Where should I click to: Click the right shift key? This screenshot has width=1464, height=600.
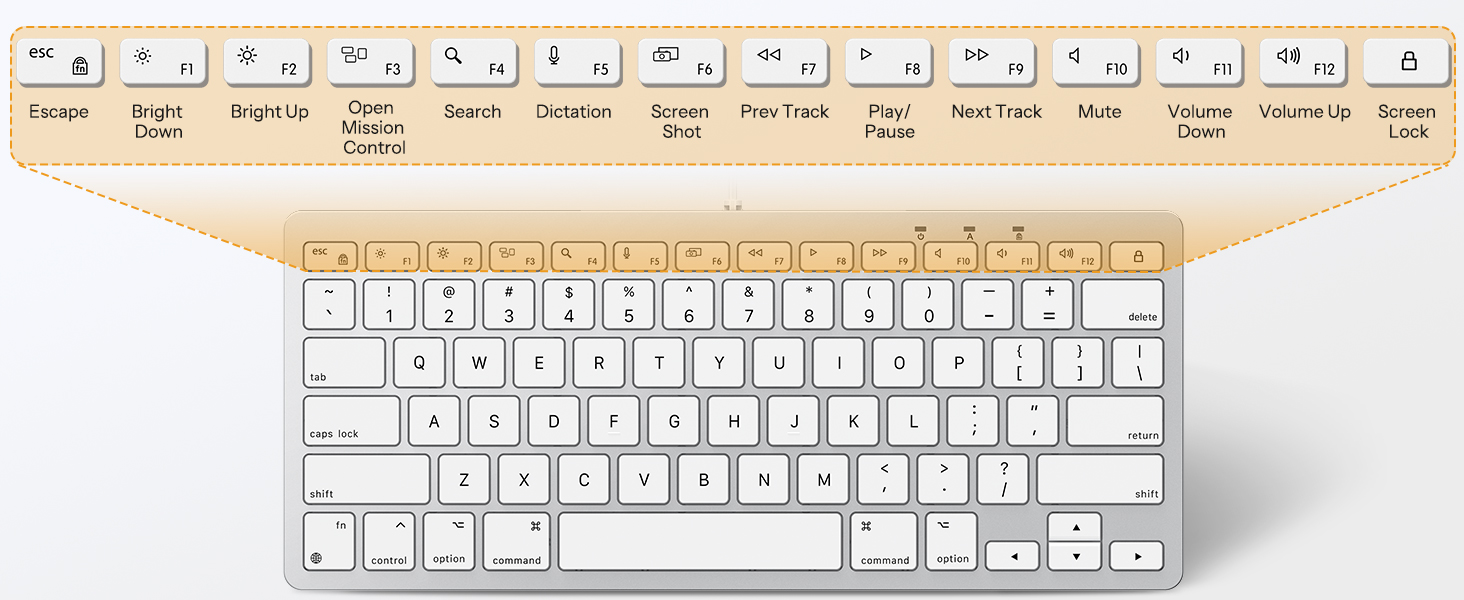point(1100,480)
